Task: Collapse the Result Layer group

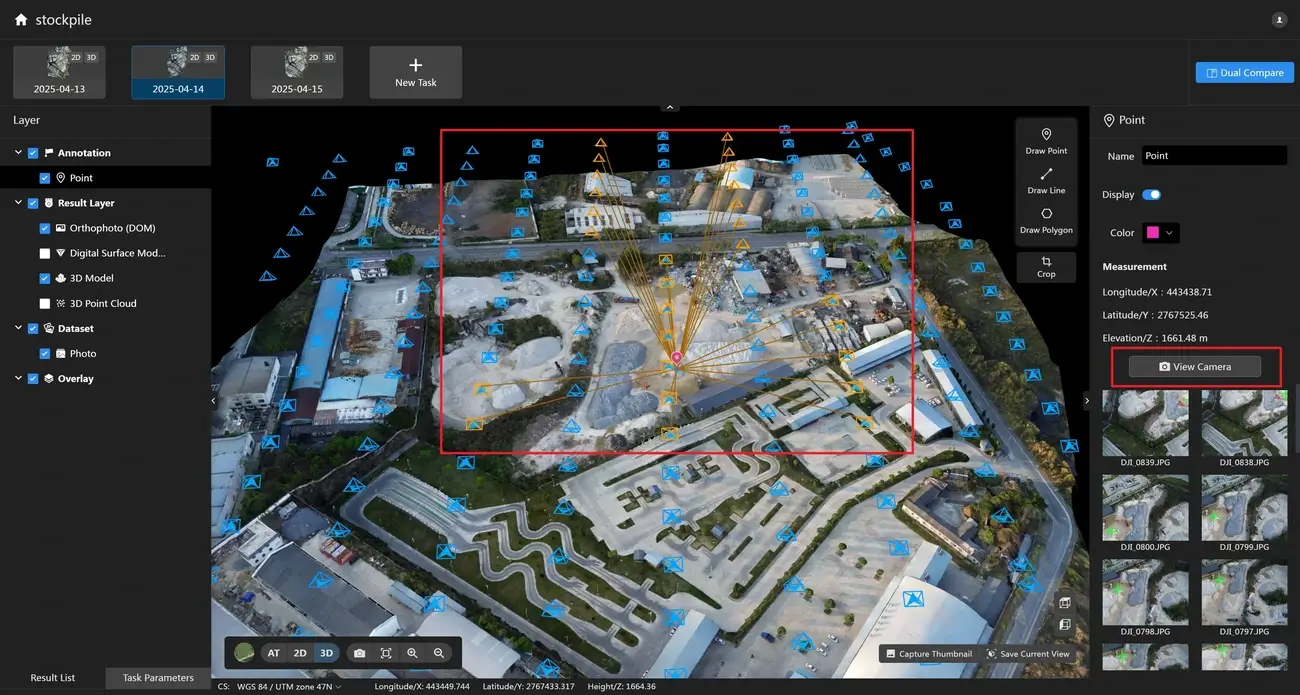Action: 18,203
